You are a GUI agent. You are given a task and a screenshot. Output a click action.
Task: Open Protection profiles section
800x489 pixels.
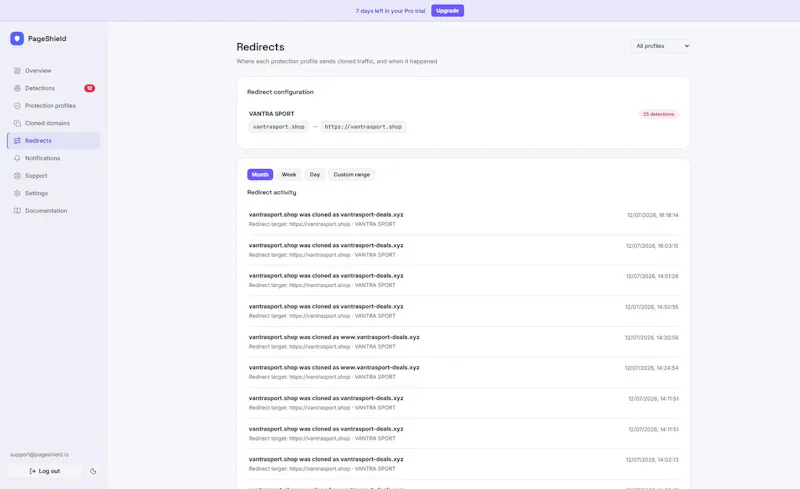pos(54,106)
